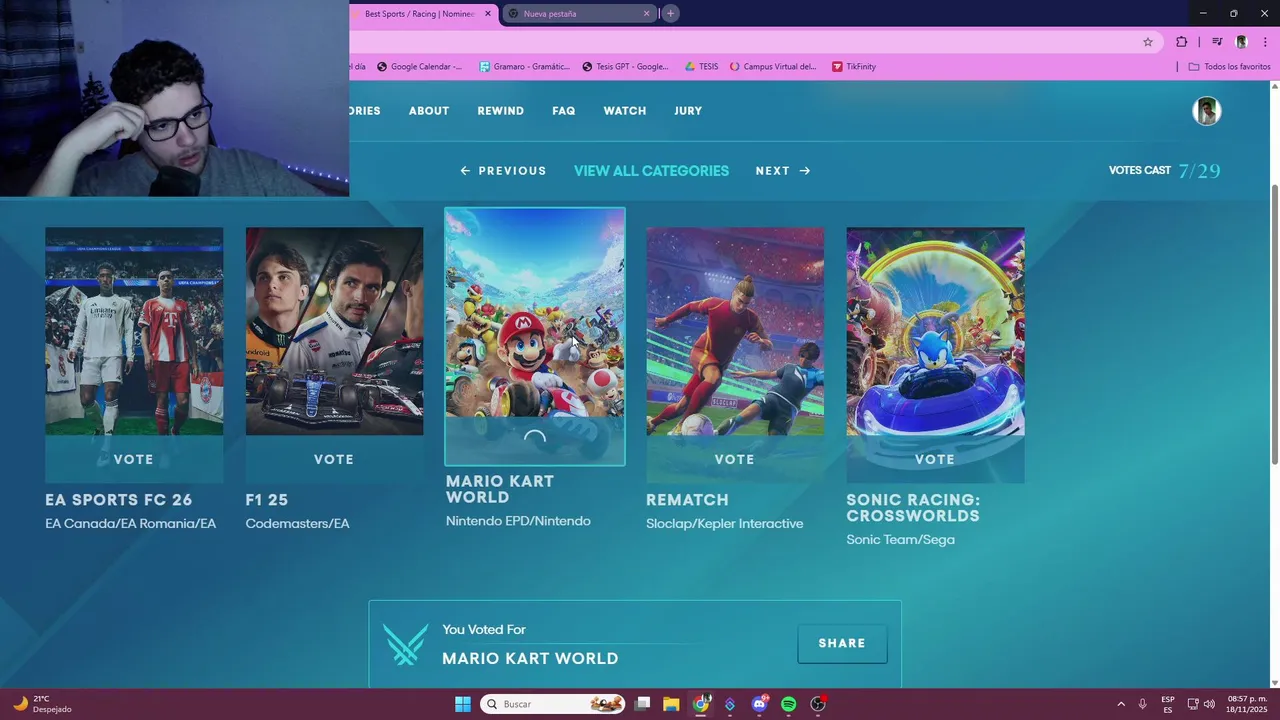Screen dimensions: 1280x720
Task: Click the Rematch cover image
Action: (x=735, y=331)
